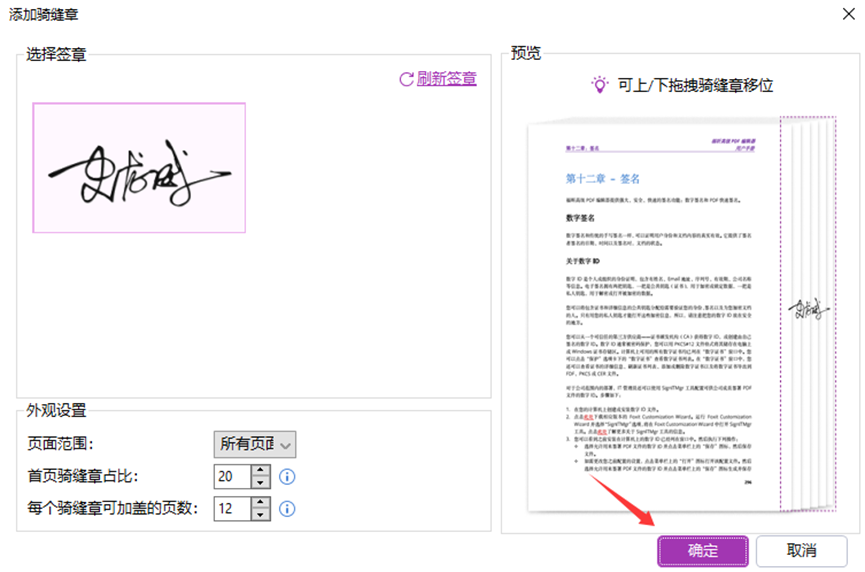Click the light bulb tip icon in preview
This screenshot has height=572, width=865.
pyautogui.click(x=599, y=85)
